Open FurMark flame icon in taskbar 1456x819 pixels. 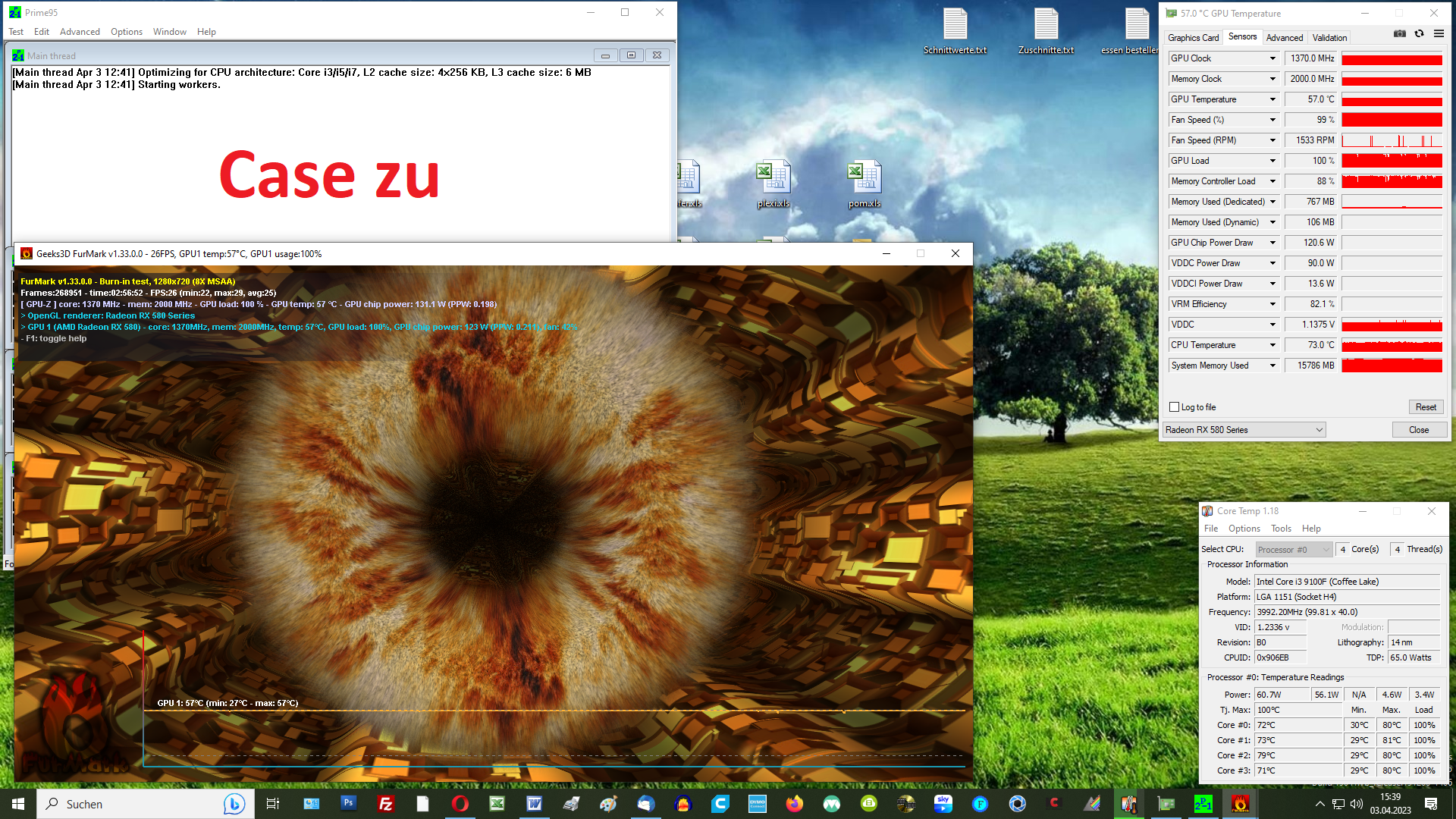coord(1240,803)
